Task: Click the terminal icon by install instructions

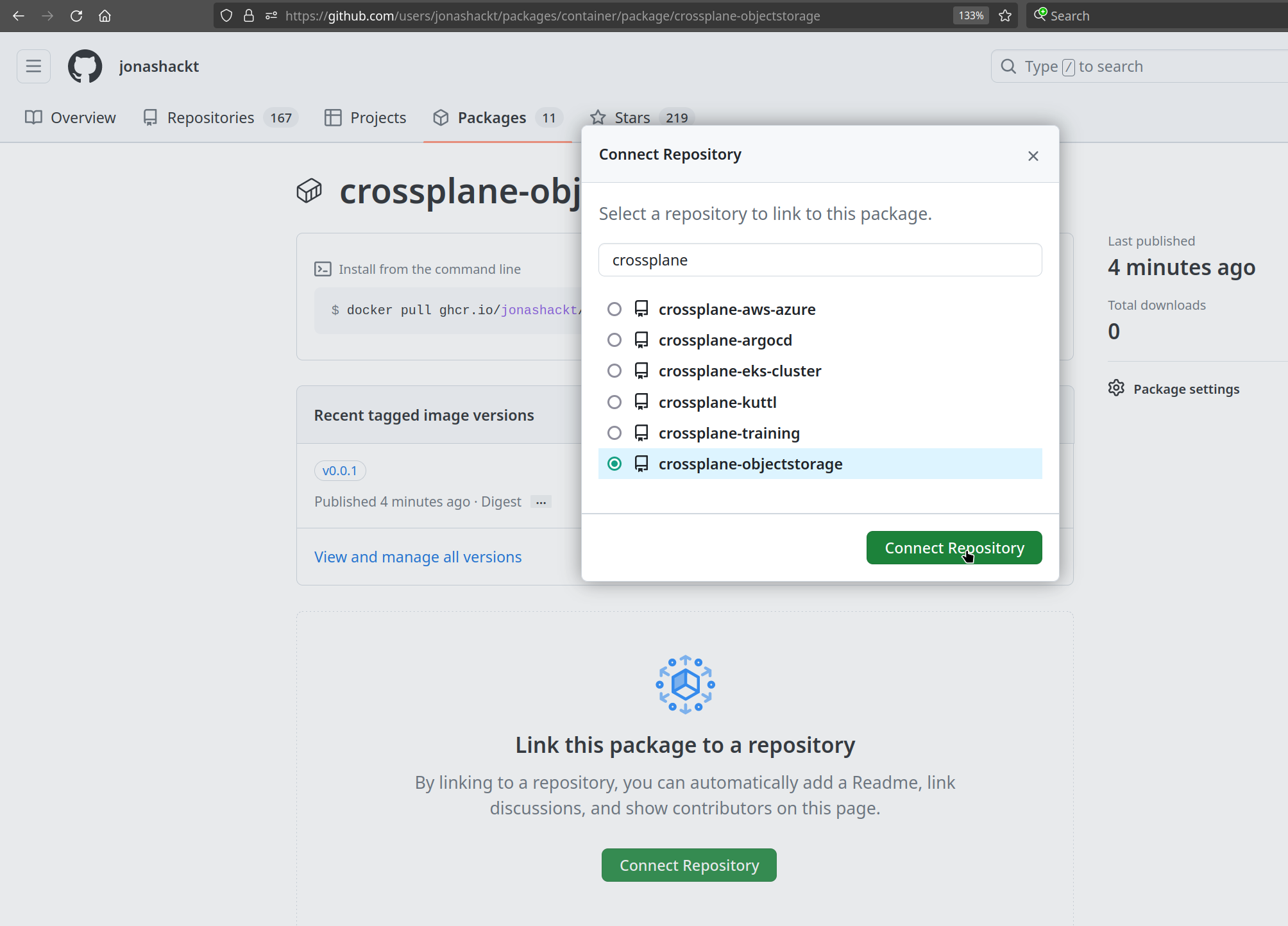Action: coord(323,269)
